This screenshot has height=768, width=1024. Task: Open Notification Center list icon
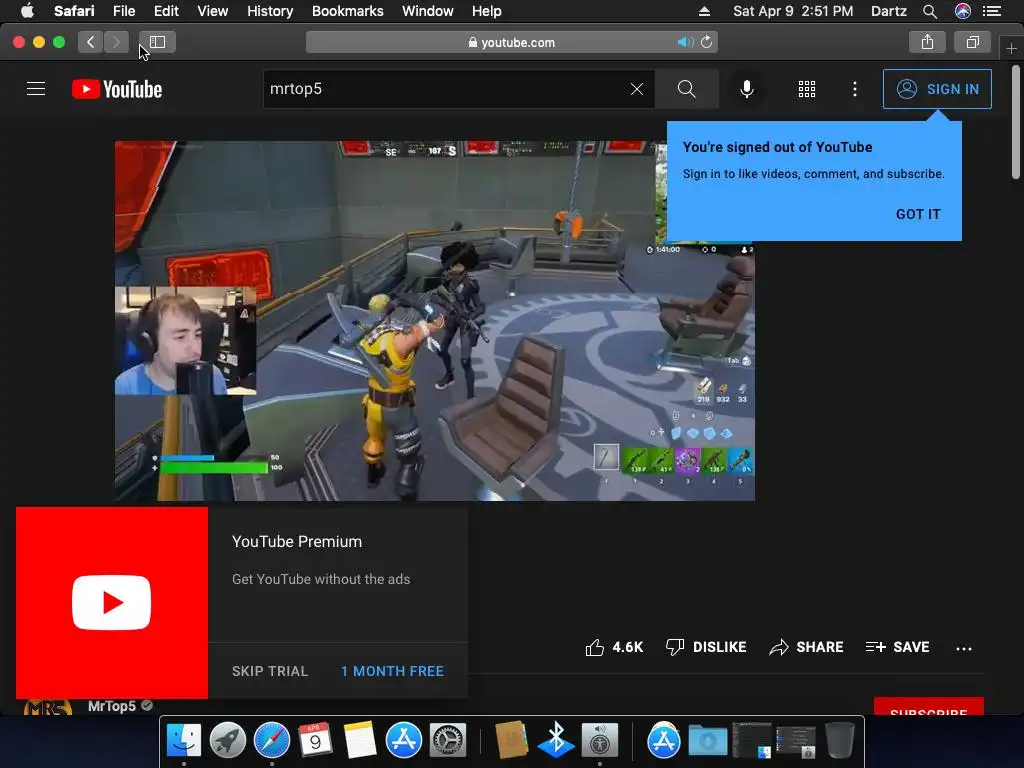(992, 11)
